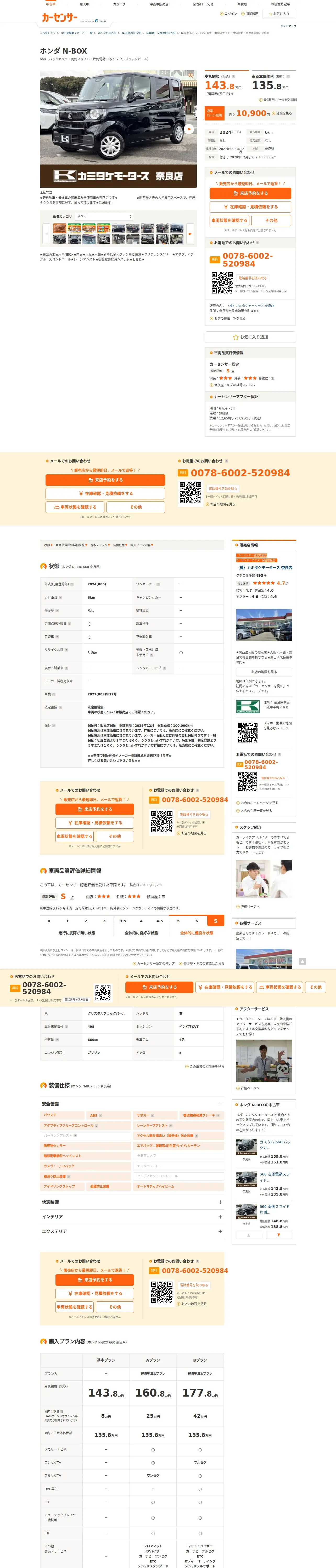Click the scroll-to-top arrow button
The width and height of the screenshot is (336, 1568).
click(x=302, y=962)
